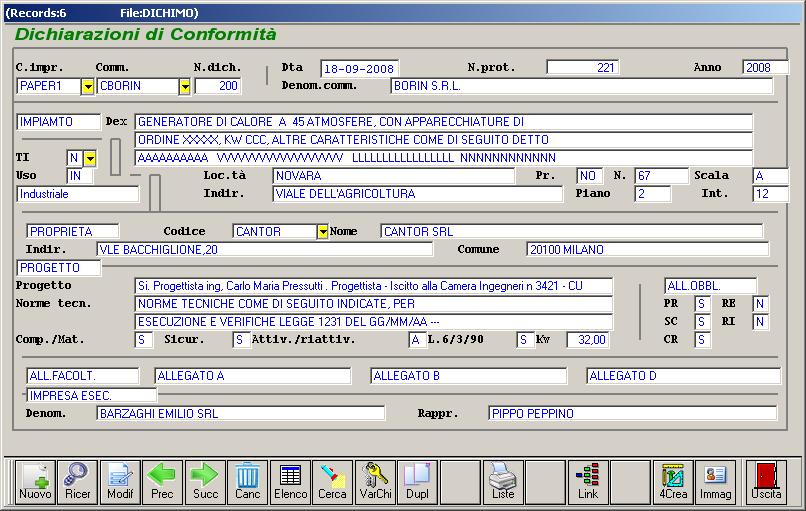806x511 pixels.
Task: Expand the C.impr. PAPER1 dropdown arrow
Action: 88,86
